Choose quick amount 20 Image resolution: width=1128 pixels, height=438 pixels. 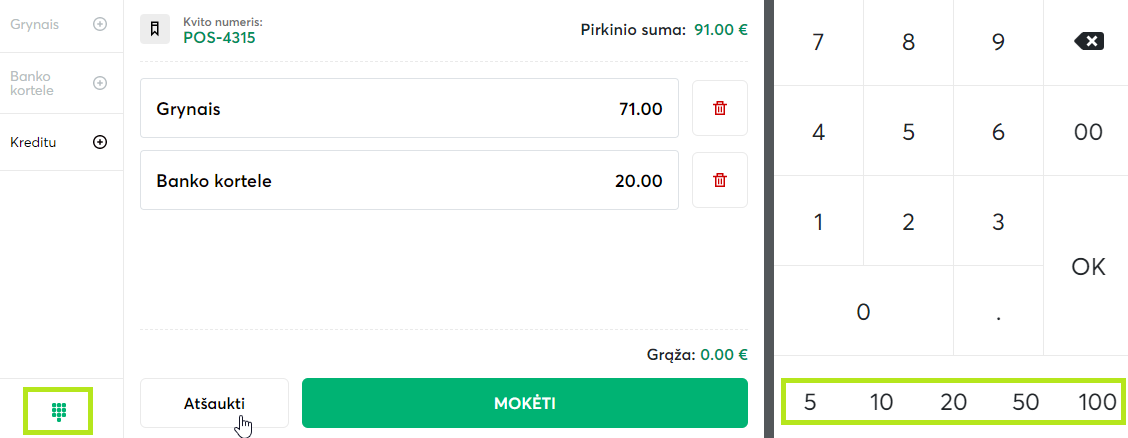click(954, 403)
